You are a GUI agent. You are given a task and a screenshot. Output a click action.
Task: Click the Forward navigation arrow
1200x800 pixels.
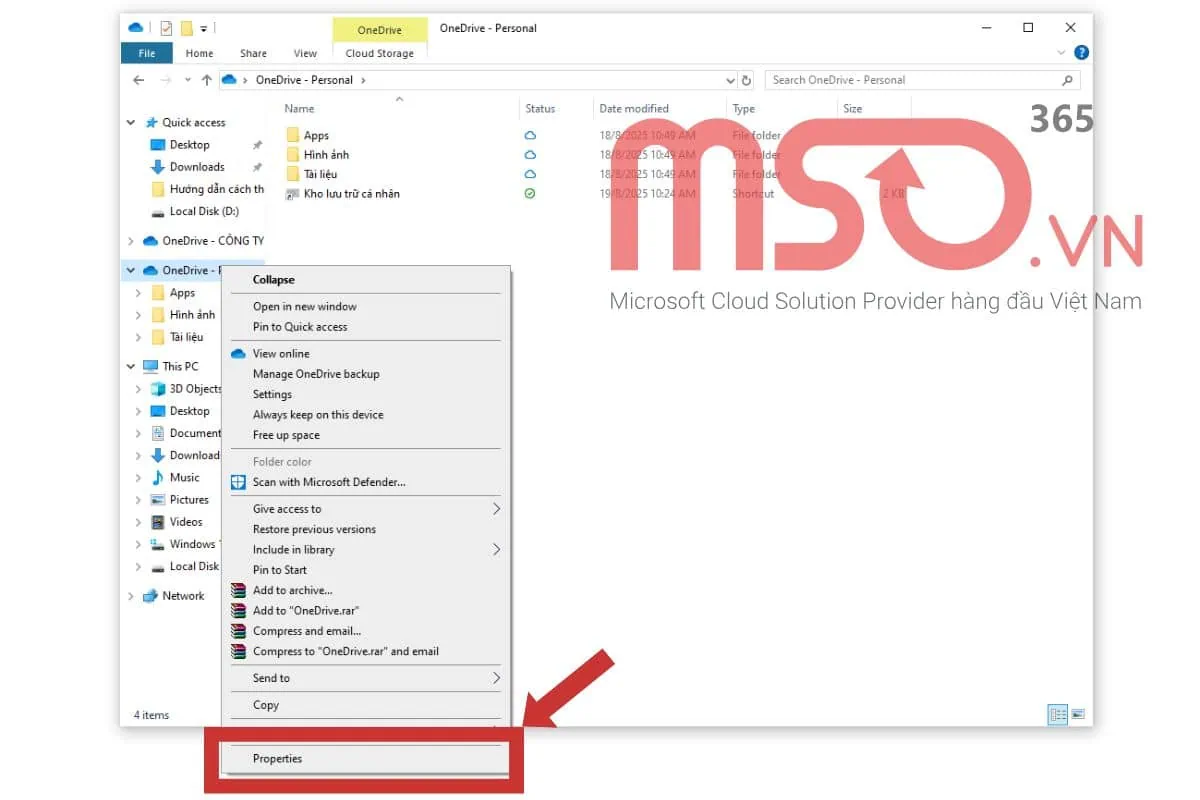click(x=167, y=80)
